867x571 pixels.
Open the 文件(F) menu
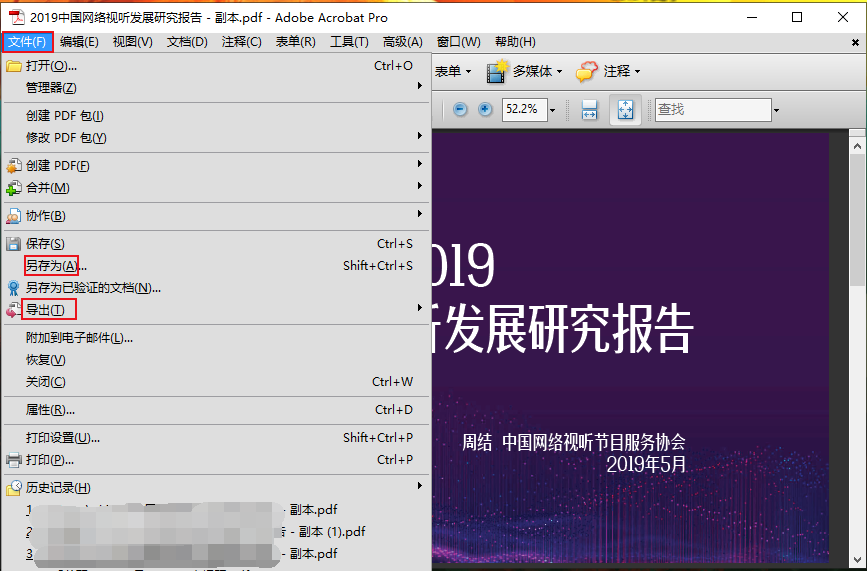coord(27,42)
